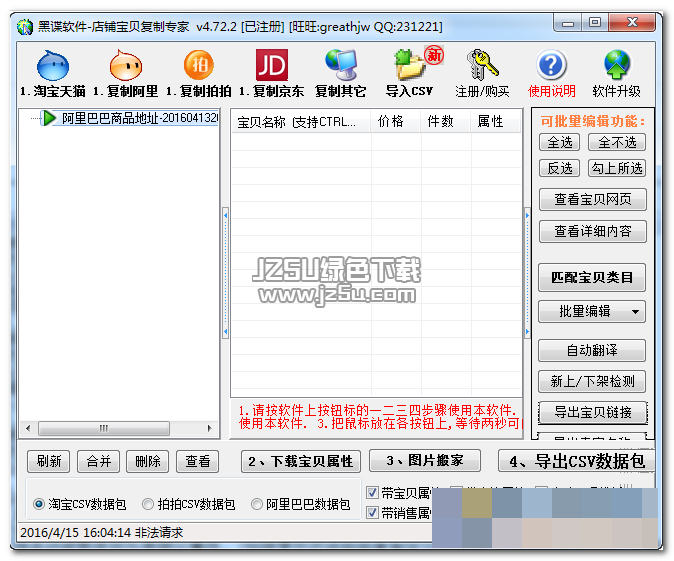Click 软件升级 globe upgrade icon
674x561 pixels.
click(617, 65)
